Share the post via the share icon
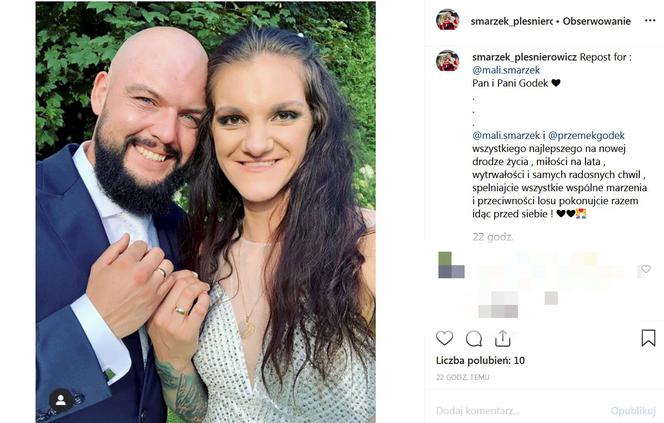 [503, 338]
